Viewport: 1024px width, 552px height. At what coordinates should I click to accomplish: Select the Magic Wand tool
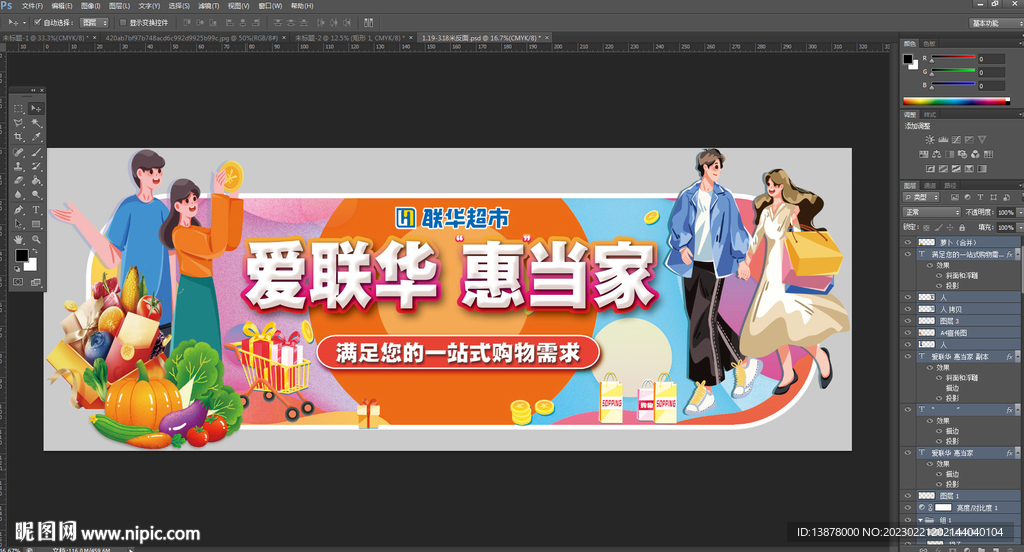point(36,123)
